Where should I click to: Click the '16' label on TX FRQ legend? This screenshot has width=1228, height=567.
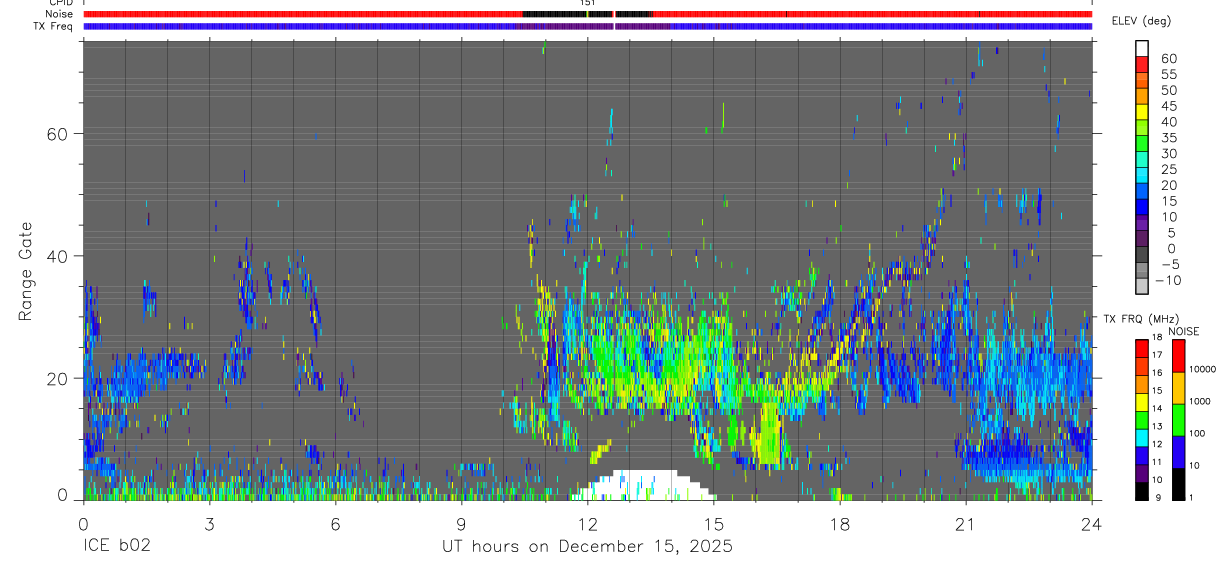pos(1157,373)
